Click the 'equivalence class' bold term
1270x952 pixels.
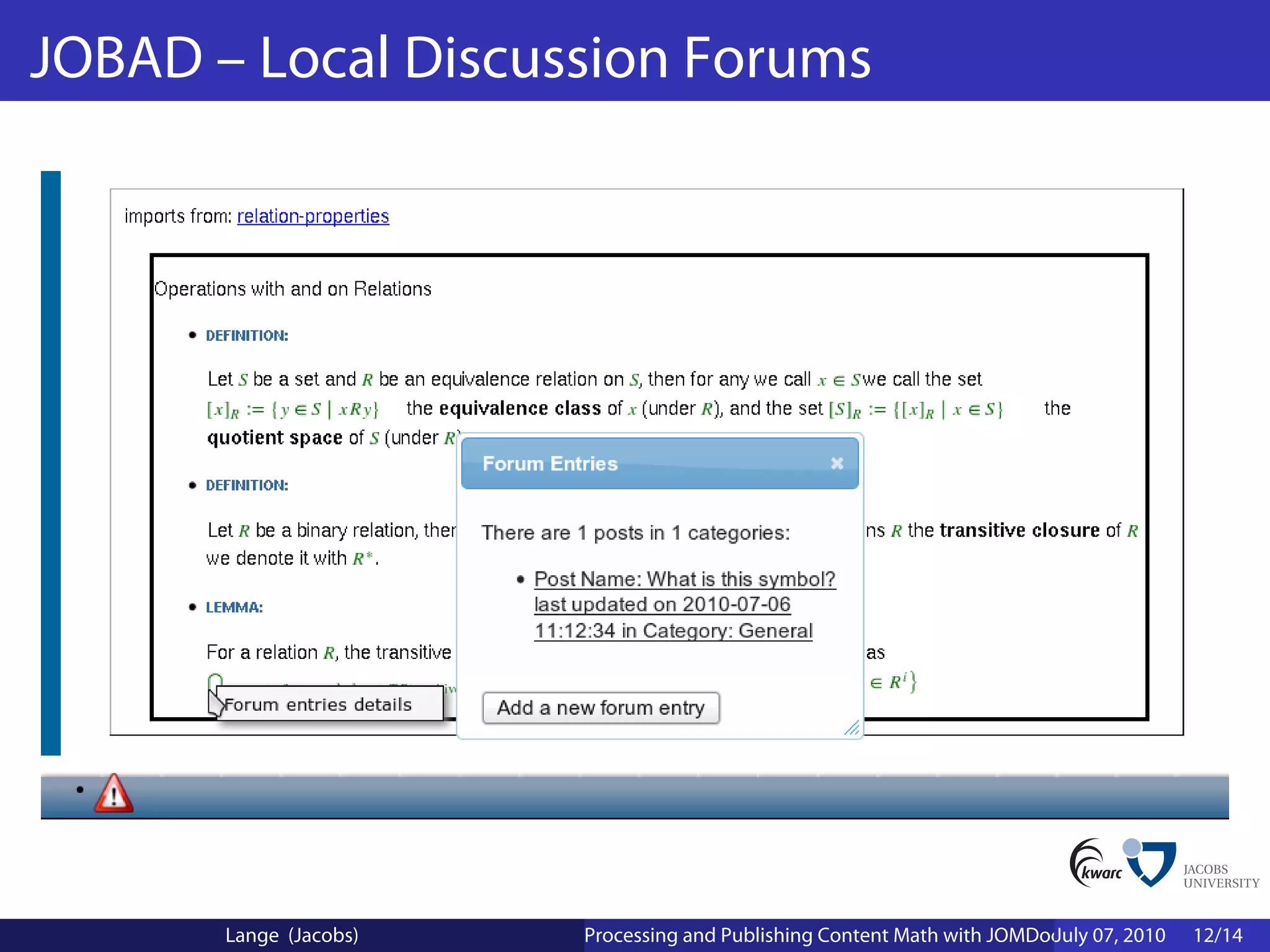point(520,408)
